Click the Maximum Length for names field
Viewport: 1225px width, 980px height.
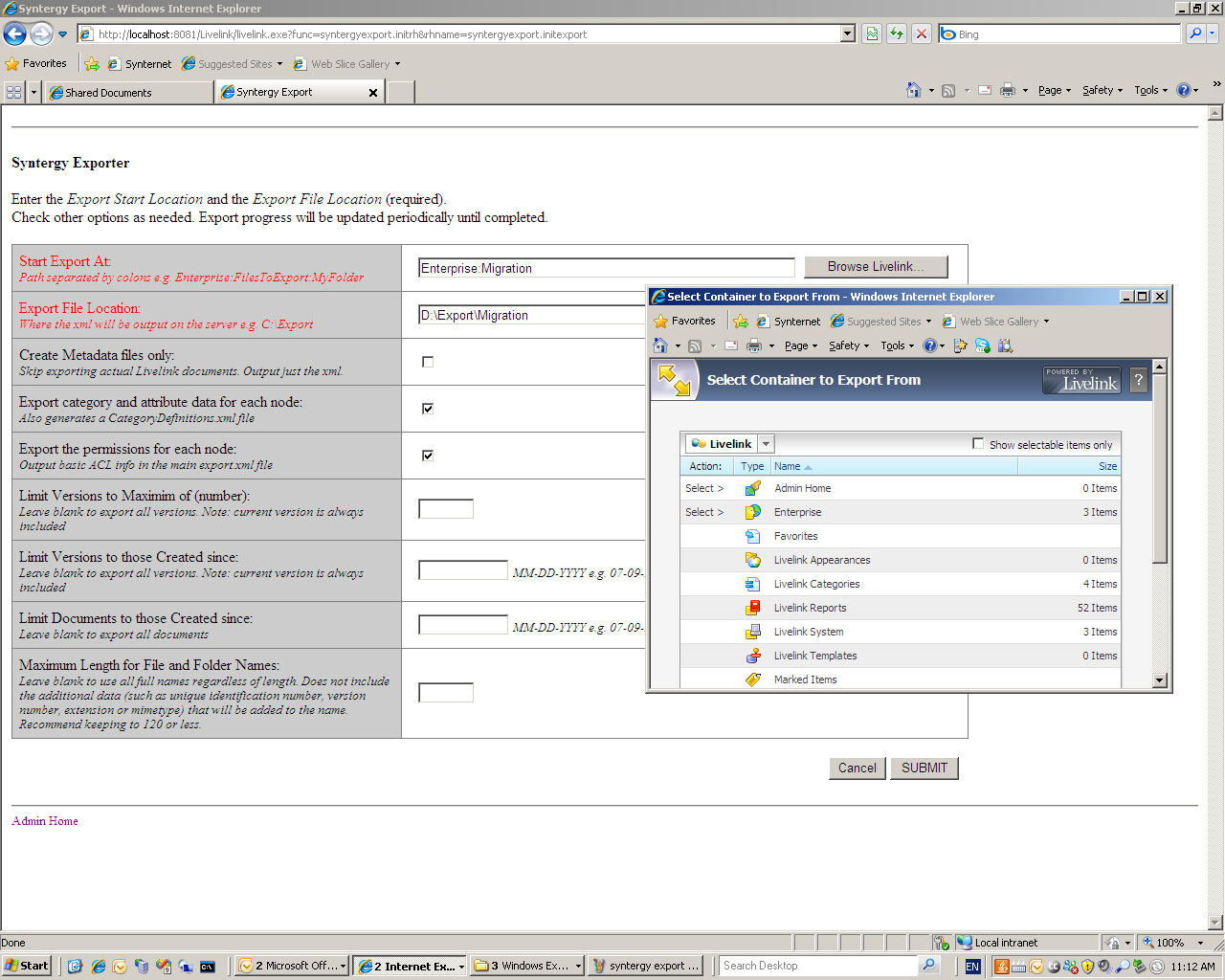[x=446, y=693]
